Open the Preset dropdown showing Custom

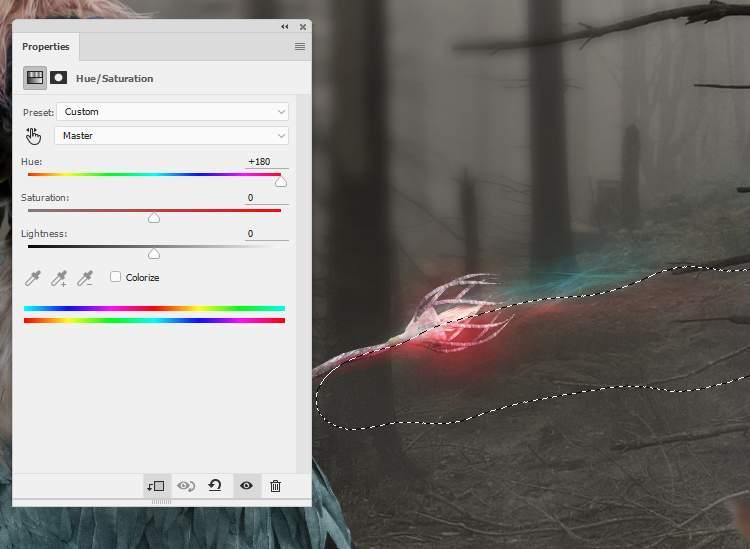pyautogui.click(x=172, y=112)
